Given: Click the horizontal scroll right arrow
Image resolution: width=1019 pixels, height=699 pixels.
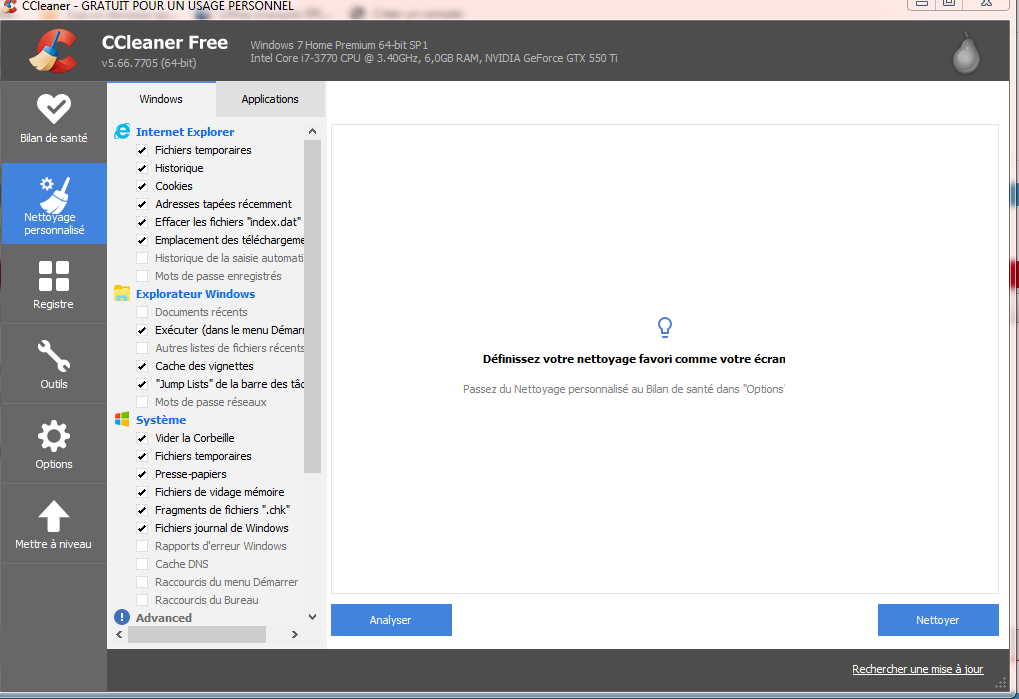Looking at the screenshot, I should [294, 634].
